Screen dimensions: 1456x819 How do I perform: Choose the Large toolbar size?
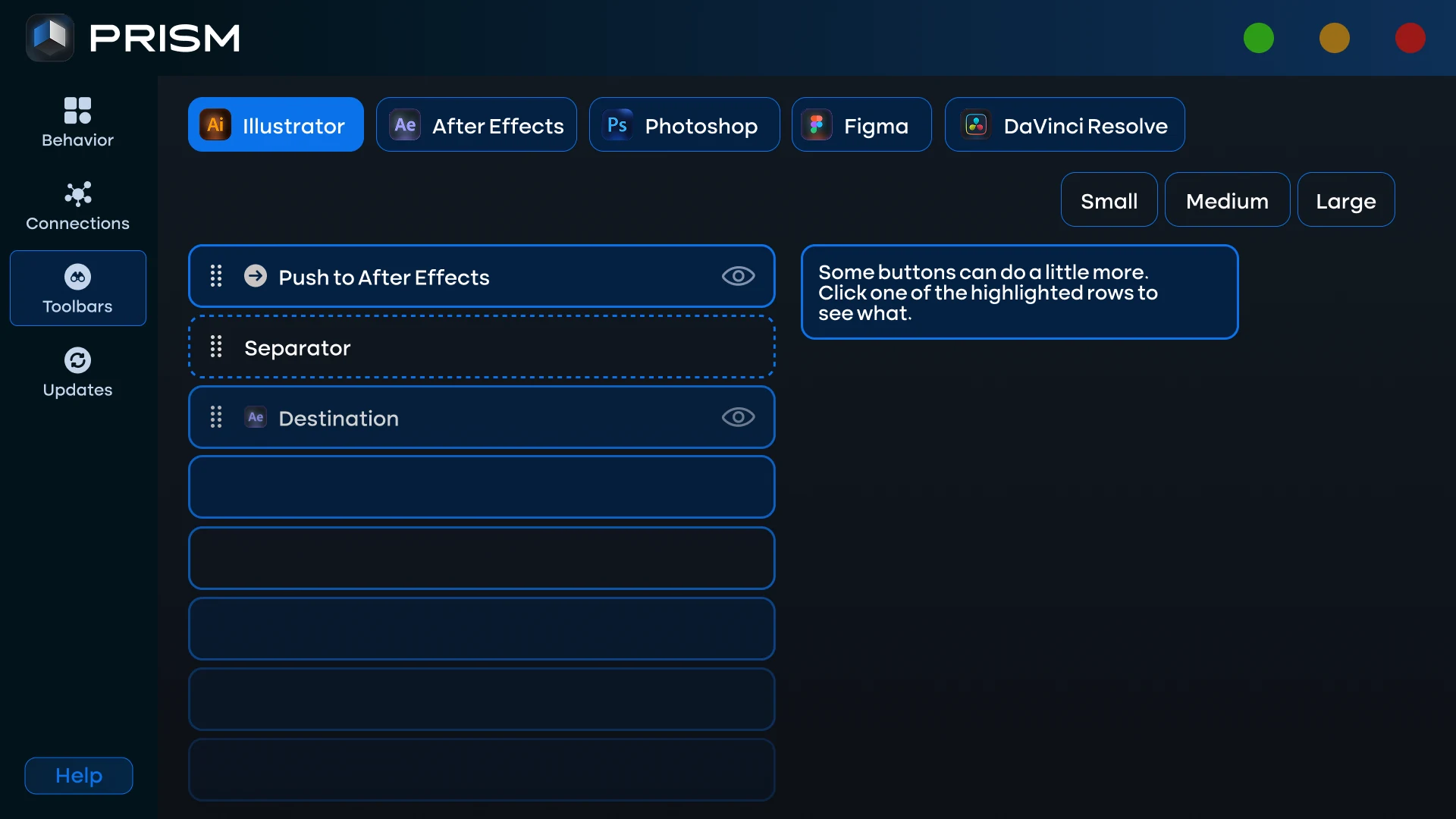point(1346,200)
